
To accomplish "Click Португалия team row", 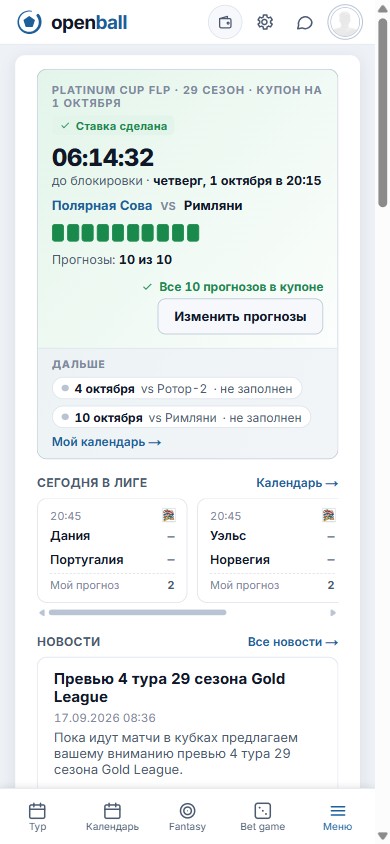I will [x=112, y=560].
